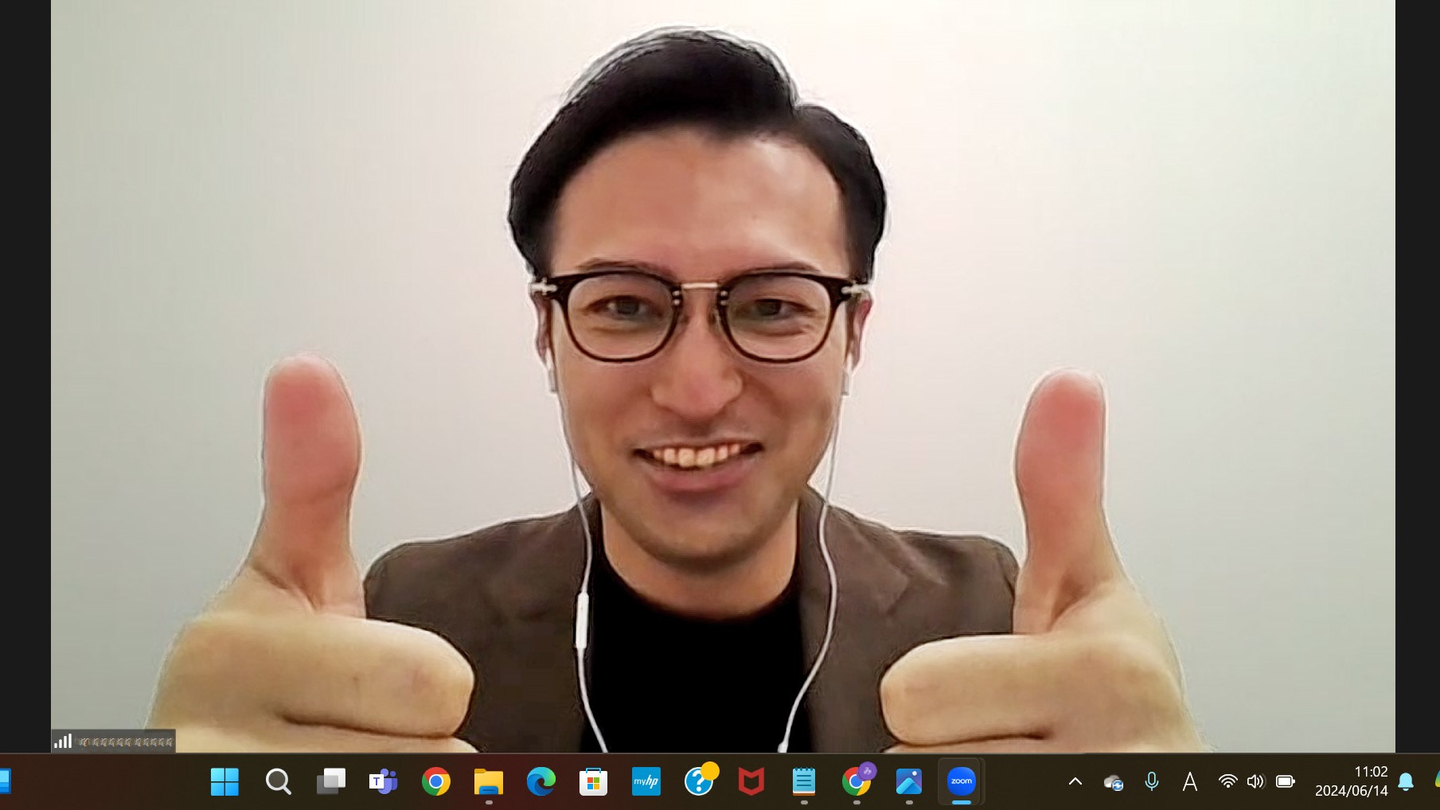
Task: Open Google Chrome from the taskbar
Action: click(x=436, y=781)
